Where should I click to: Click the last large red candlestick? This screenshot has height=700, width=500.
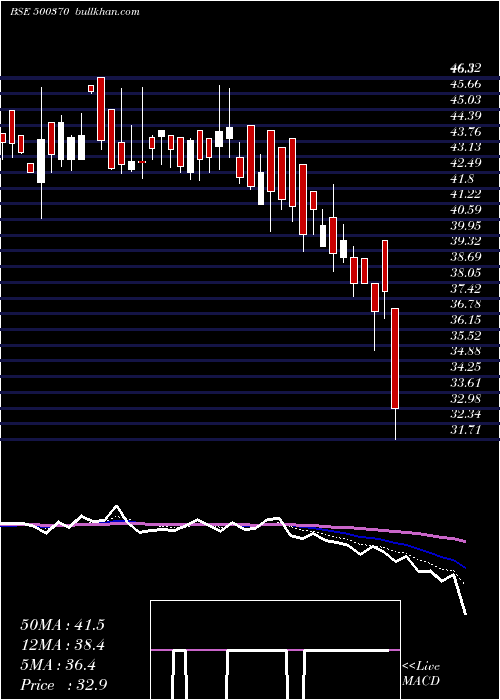[395, 358]
